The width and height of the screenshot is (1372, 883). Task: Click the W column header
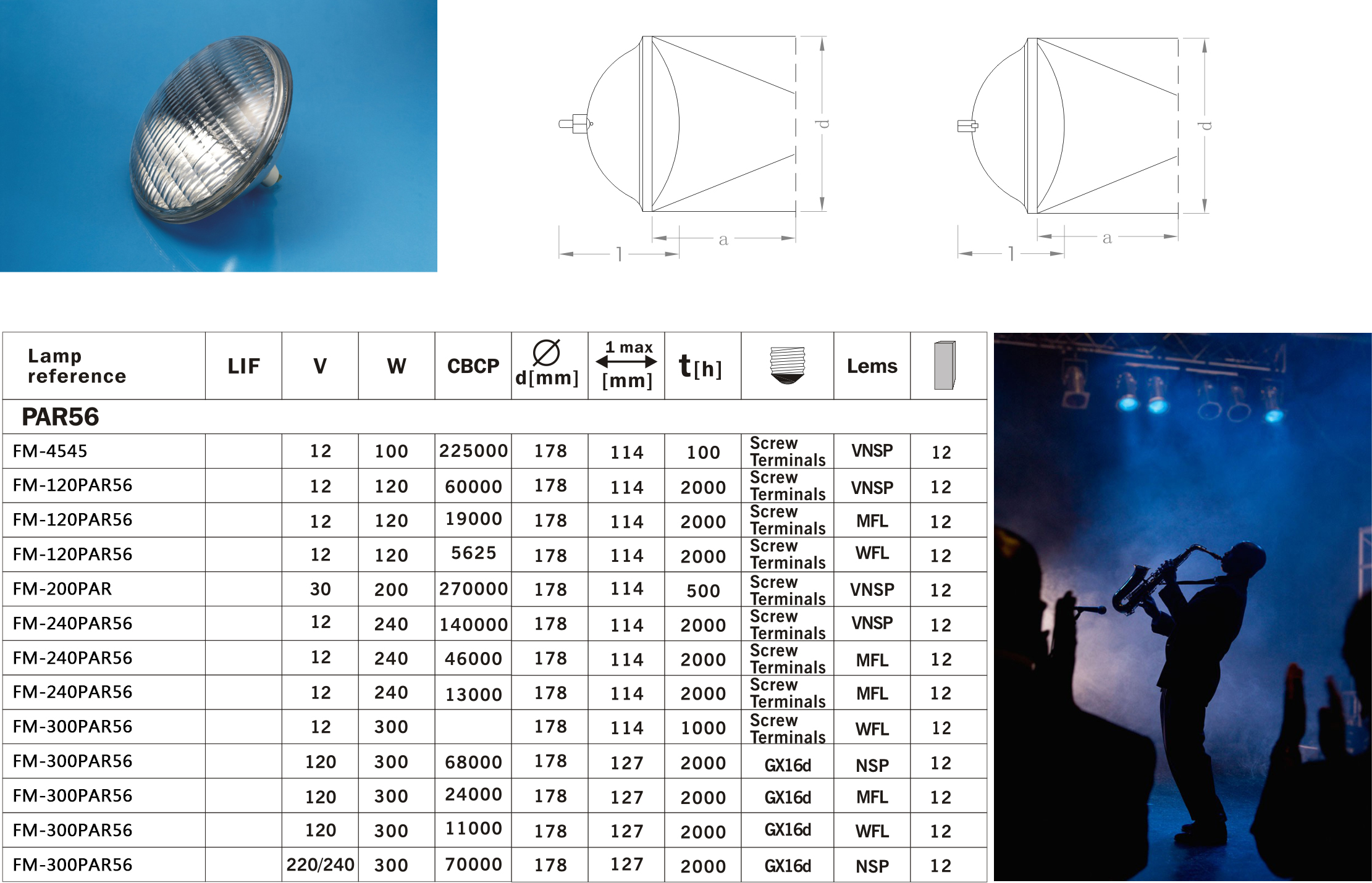(397, 366)
